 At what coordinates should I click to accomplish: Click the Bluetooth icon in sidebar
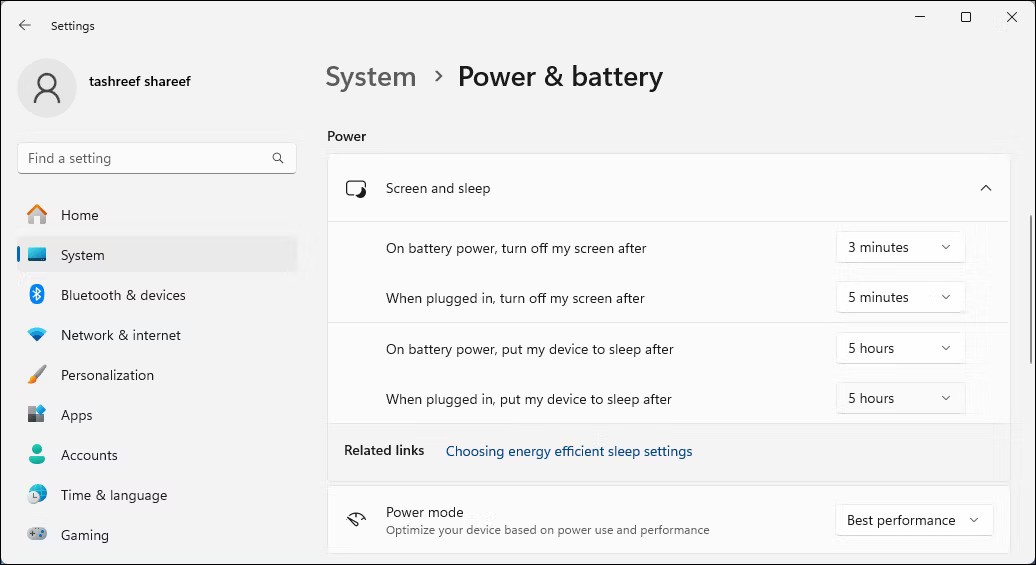click(x=37, y=295)
